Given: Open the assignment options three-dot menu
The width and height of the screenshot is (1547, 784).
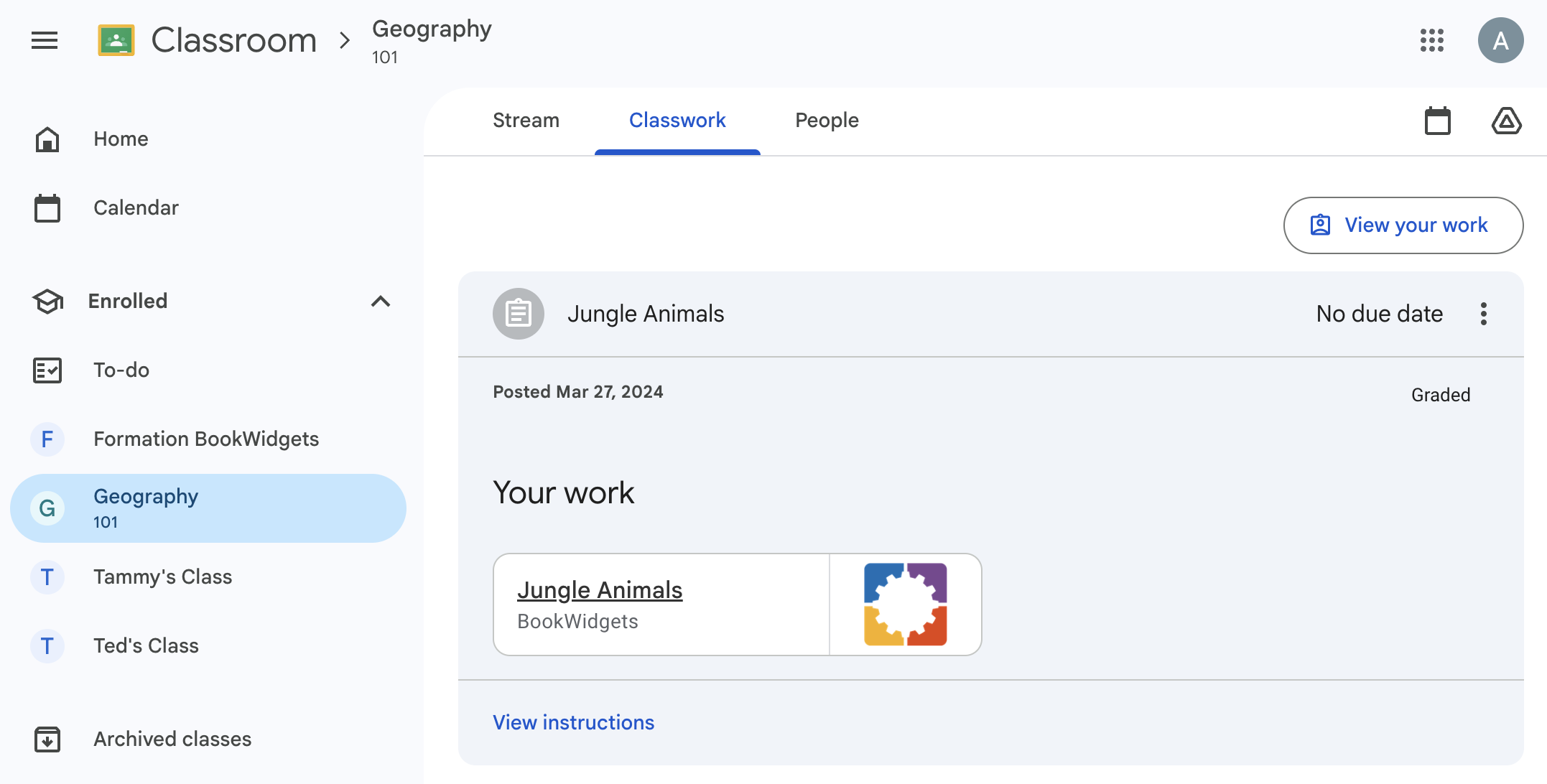Looking at the screenshot, I should [1484, 314].
